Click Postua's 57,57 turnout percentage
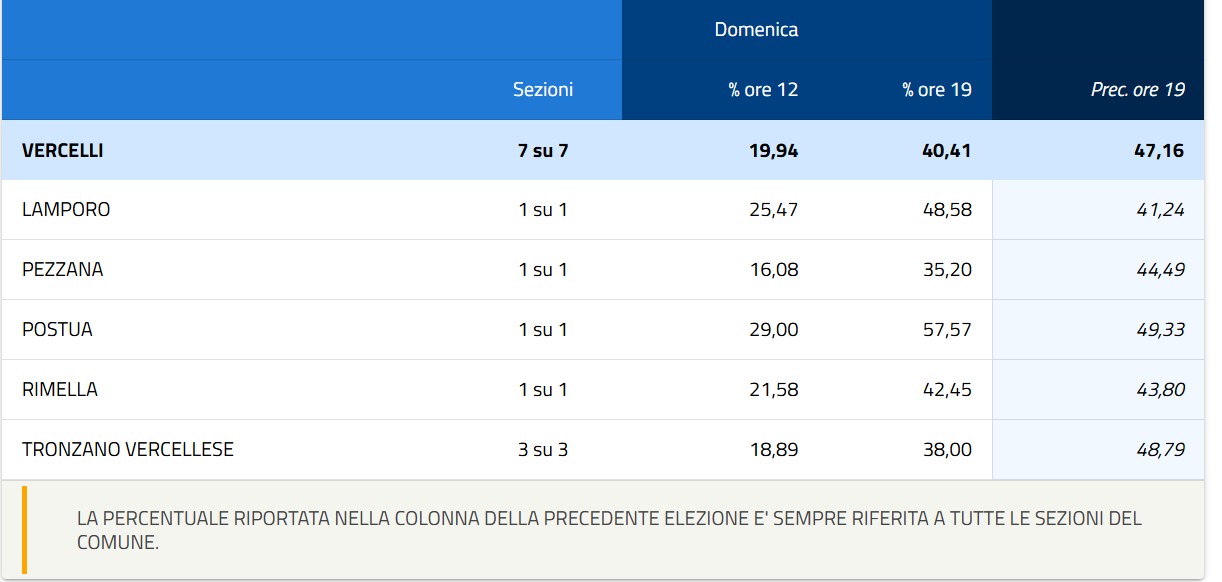The image size is (1222, 582). 947,330
